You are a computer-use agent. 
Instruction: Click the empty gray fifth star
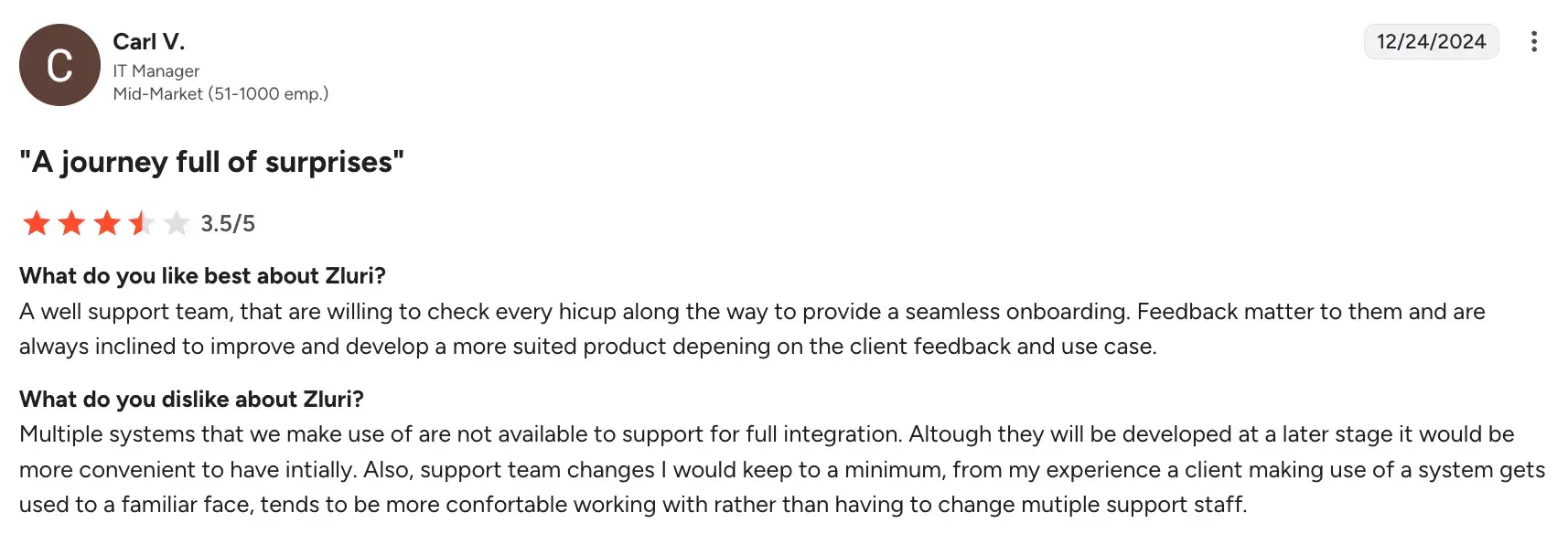pos(176,223)
